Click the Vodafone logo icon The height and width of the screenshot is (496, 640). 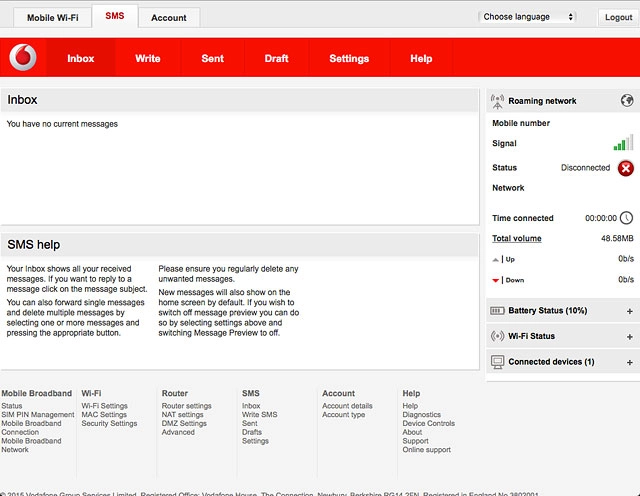[23, 58]
